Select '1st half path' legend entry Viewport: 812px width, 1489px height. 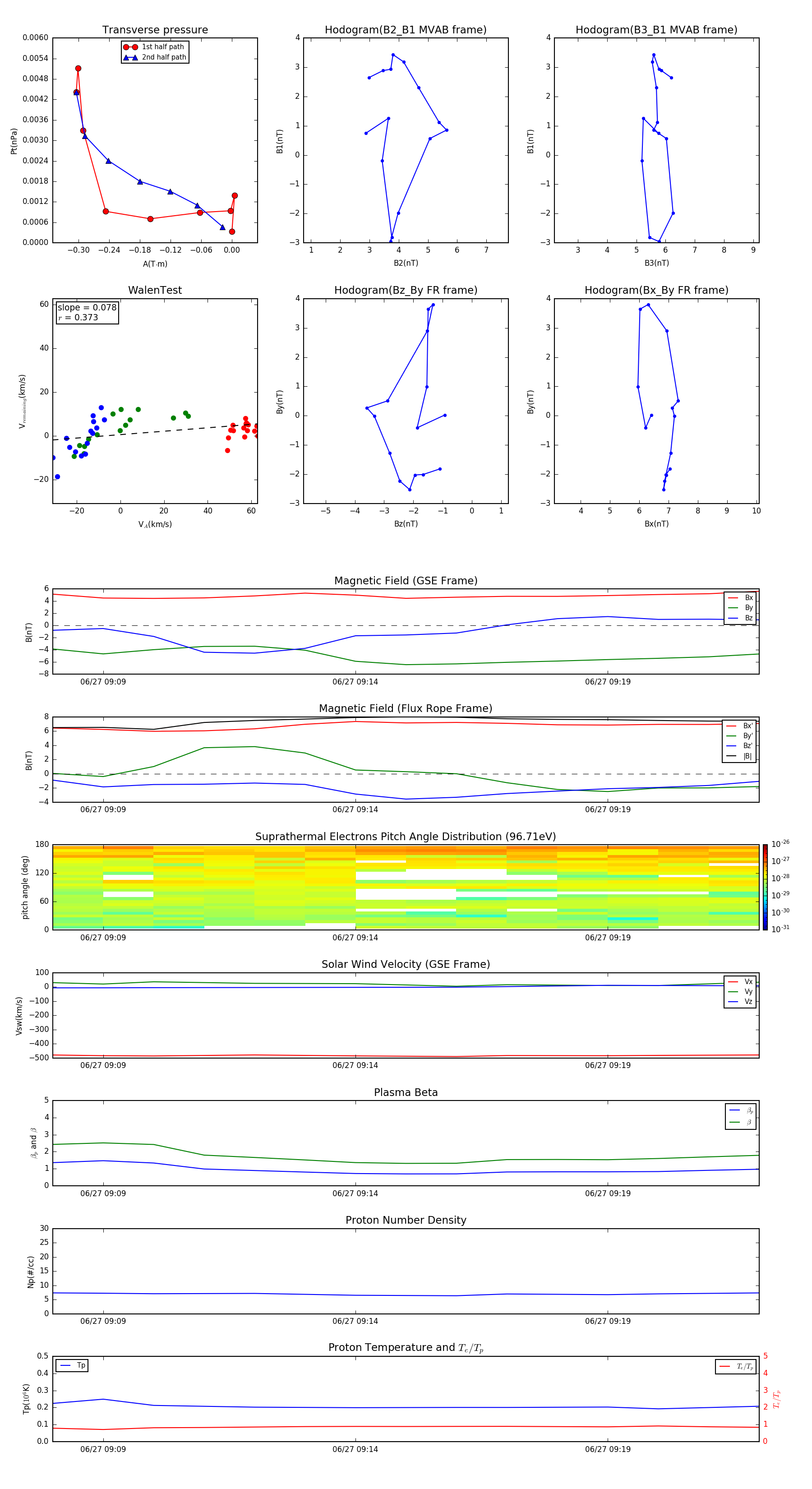coord(154,47)
